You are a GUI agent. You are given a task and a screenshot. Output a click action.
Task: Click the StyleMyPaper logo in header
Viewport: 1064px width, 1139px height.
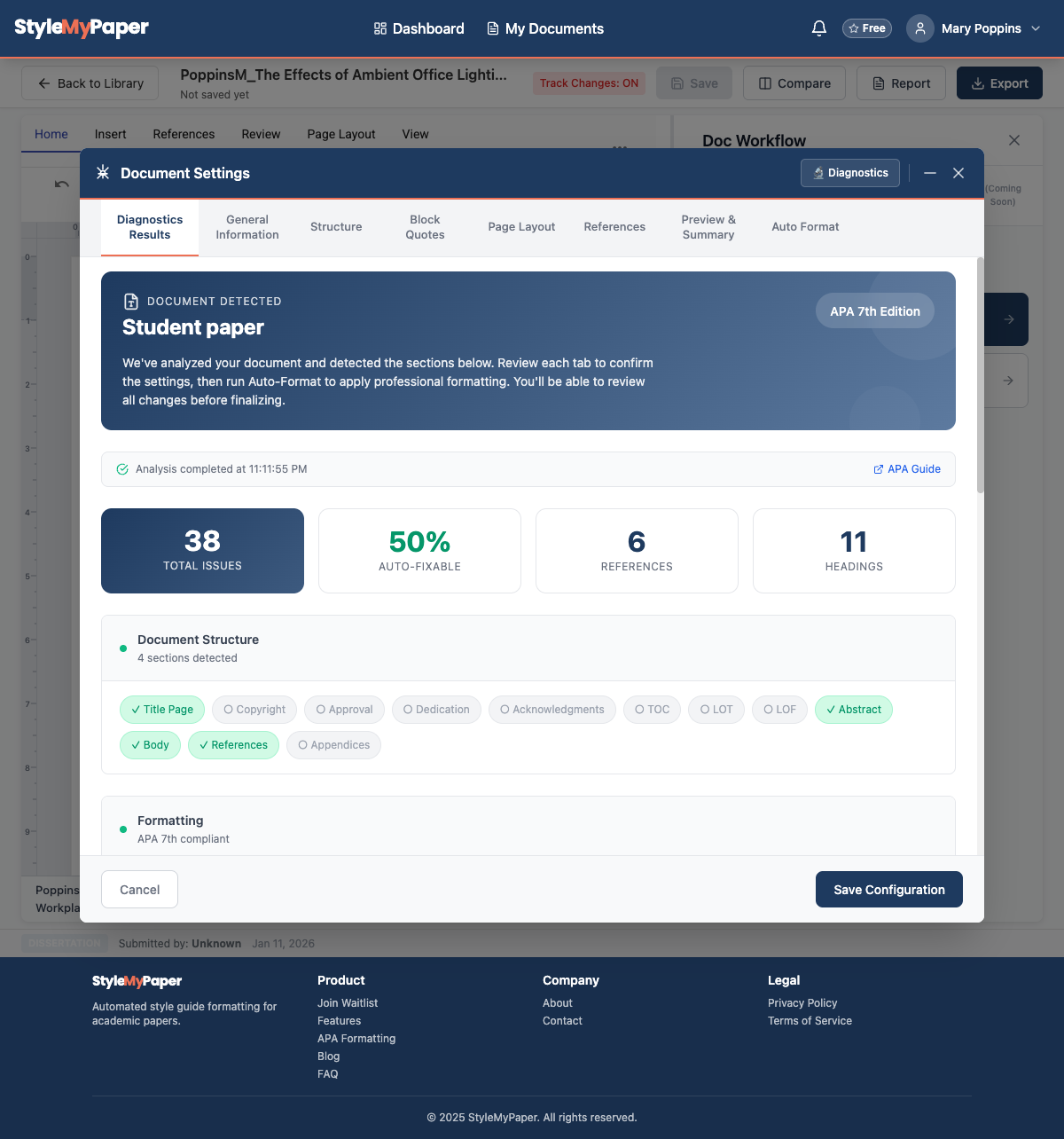(82, 27)
